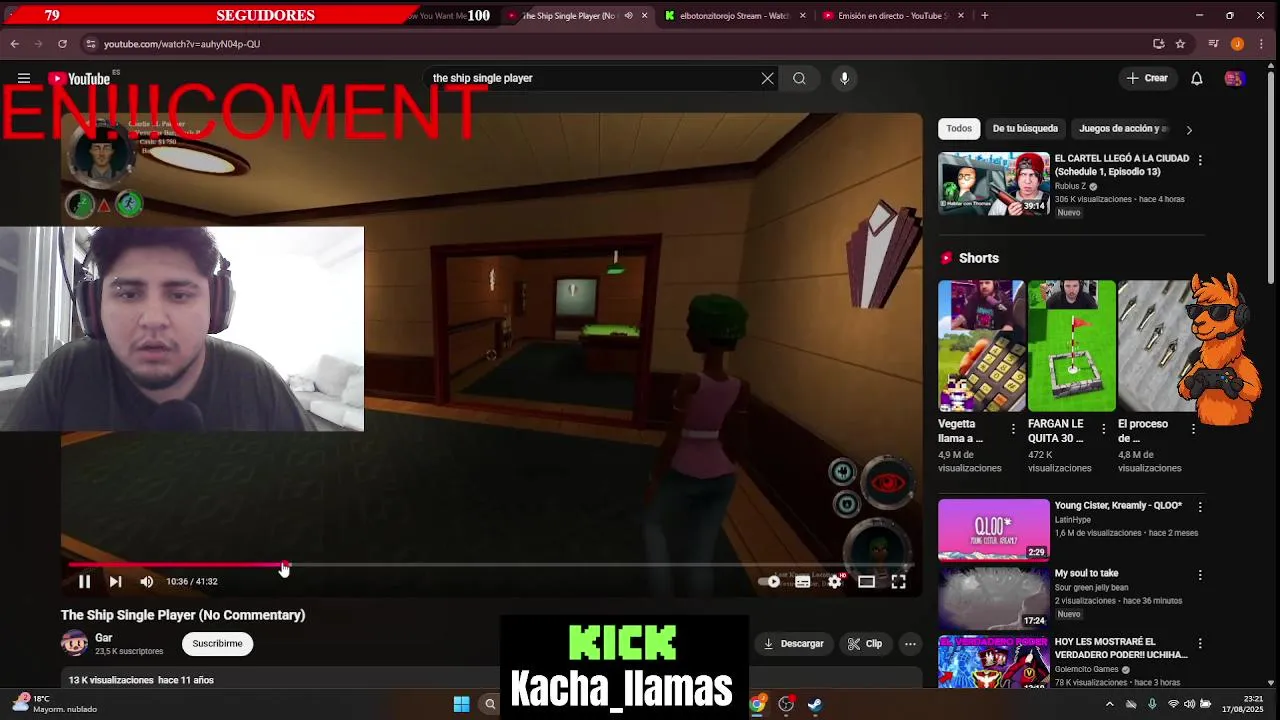This screenshot has height=720, width=1280.
Task: Open the YouTube account avatar menu
Action: click(x=1234, y=78)
